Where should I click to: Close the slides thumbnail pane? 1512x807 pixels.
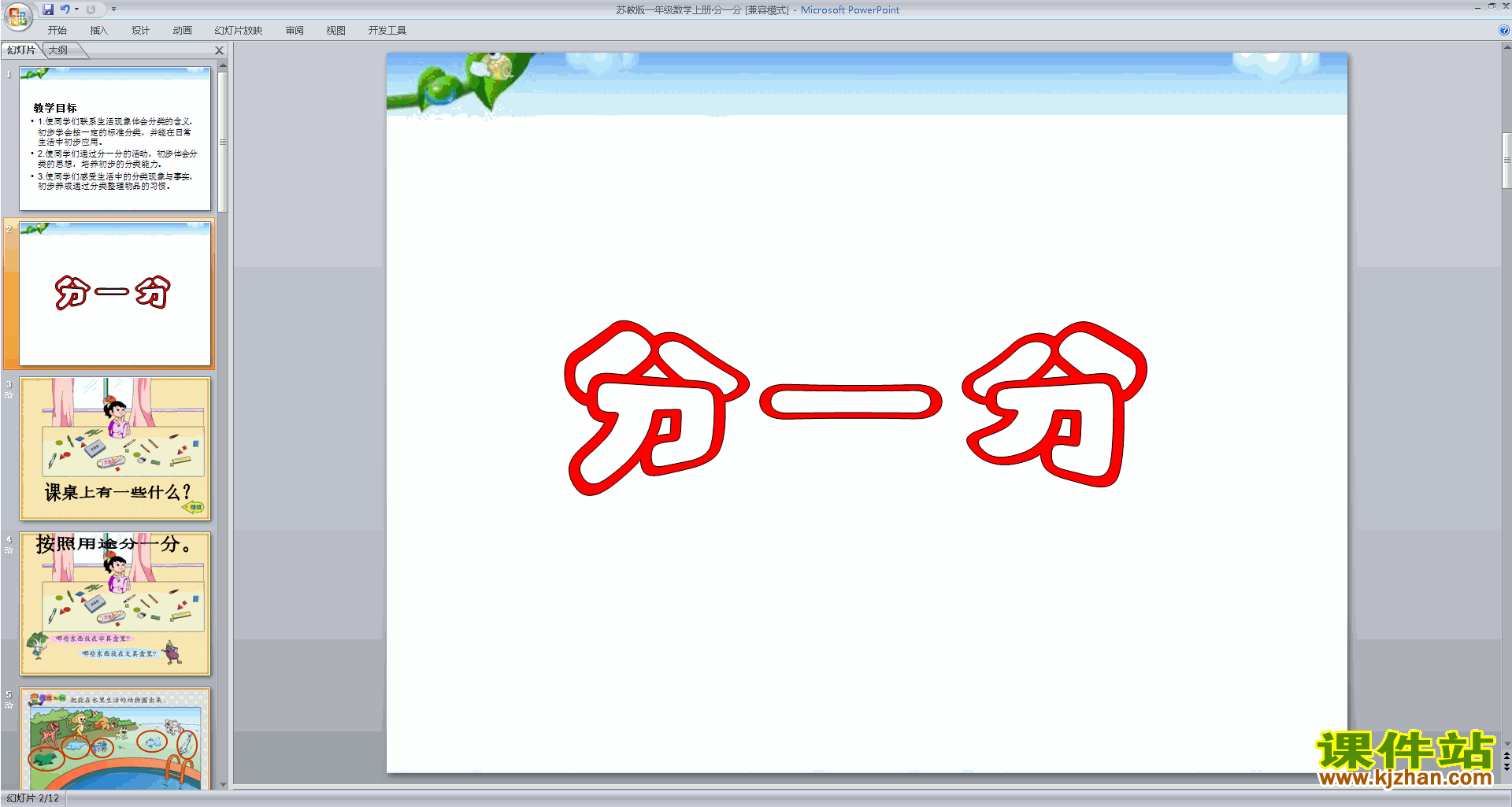tap(220, 50)
